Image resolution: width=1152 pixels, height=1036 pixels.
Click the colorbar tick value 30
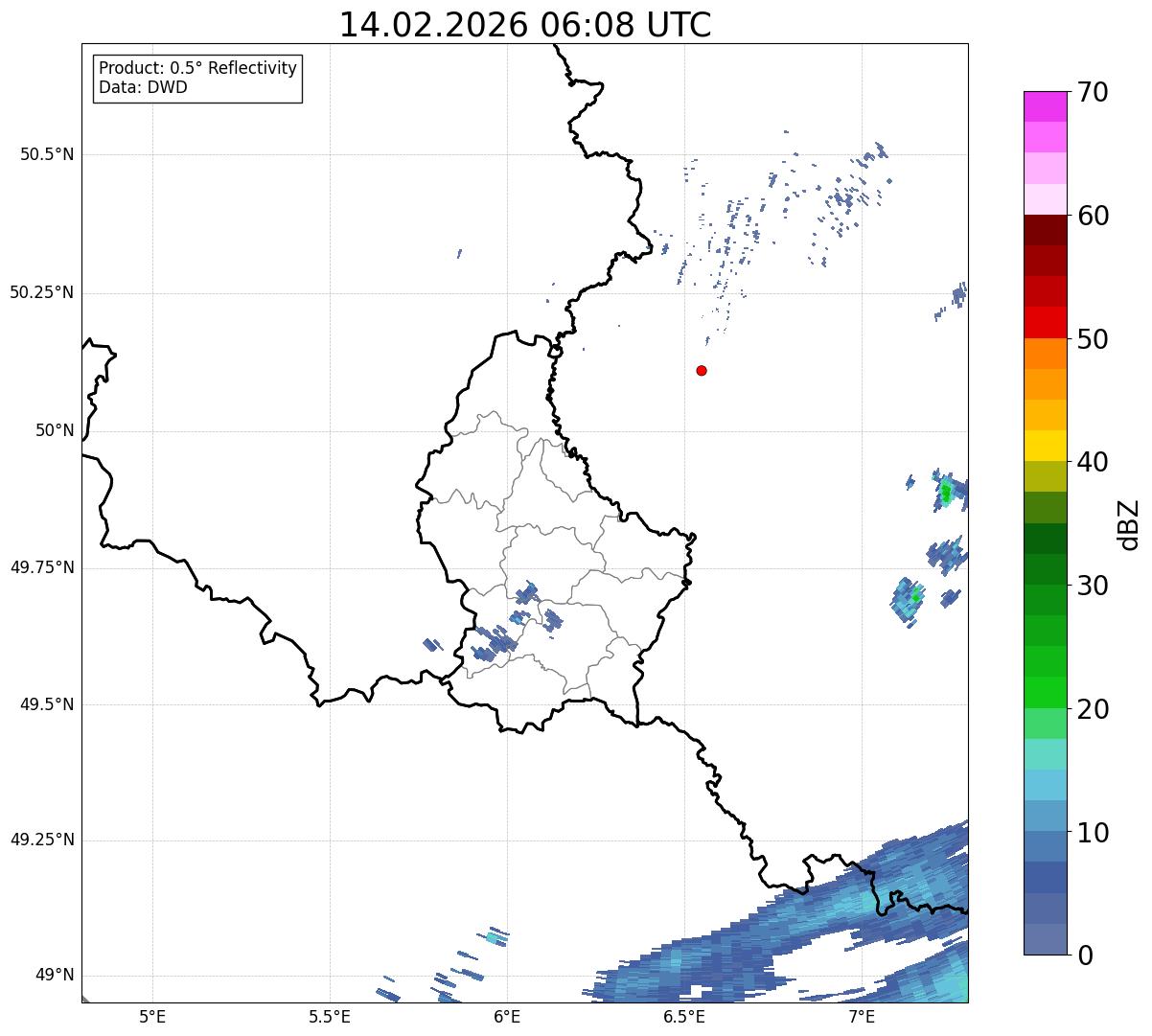[x=1093, y=586]
